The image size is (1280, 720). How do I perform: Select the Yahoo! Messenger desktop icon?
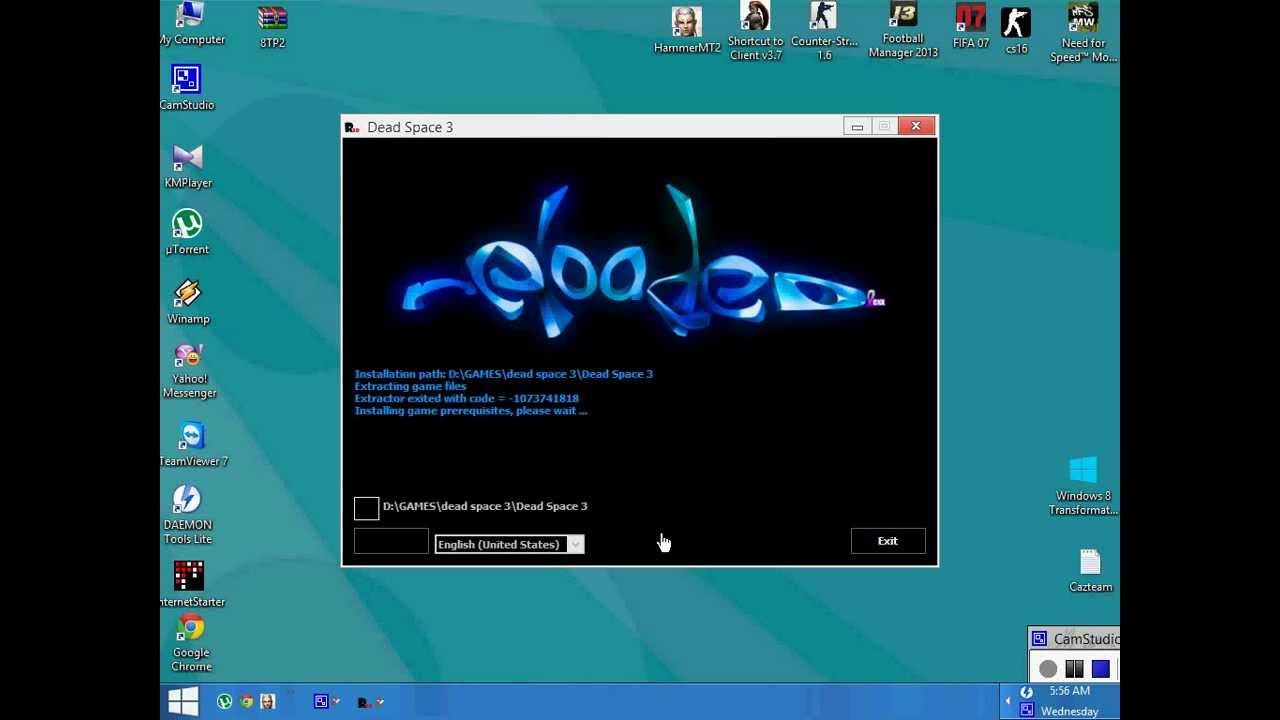click(189, 371)
